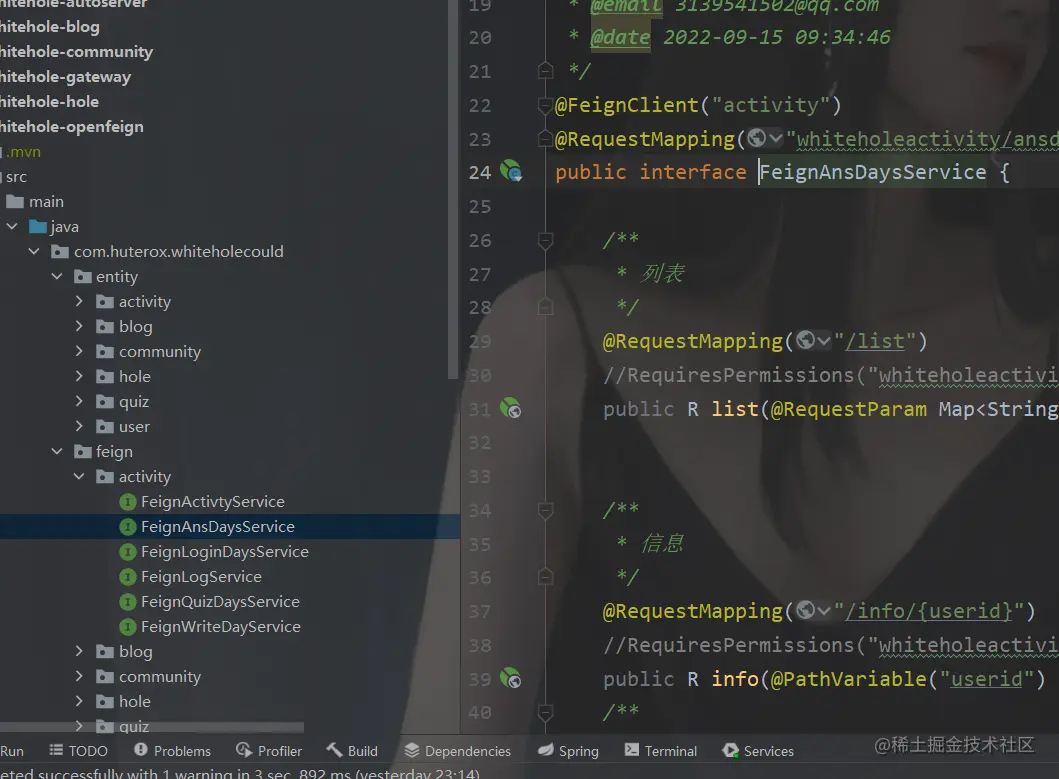1059x779 pixels.
Task: Open the Problems tool window
Action: 172,751
